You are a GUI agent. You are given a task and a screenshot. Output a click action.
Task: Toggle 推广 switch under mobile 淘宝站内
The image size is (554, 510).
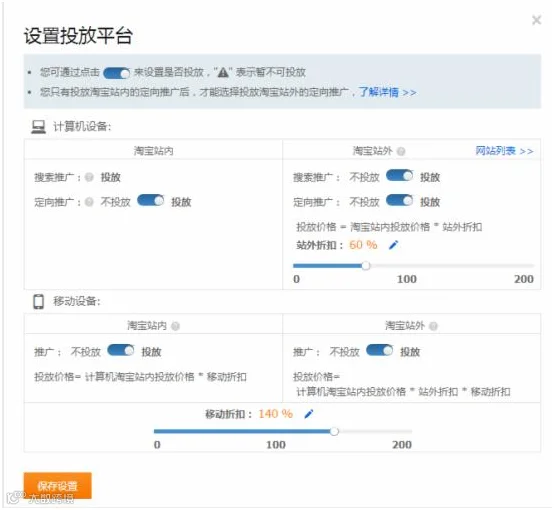click(121, 350)
